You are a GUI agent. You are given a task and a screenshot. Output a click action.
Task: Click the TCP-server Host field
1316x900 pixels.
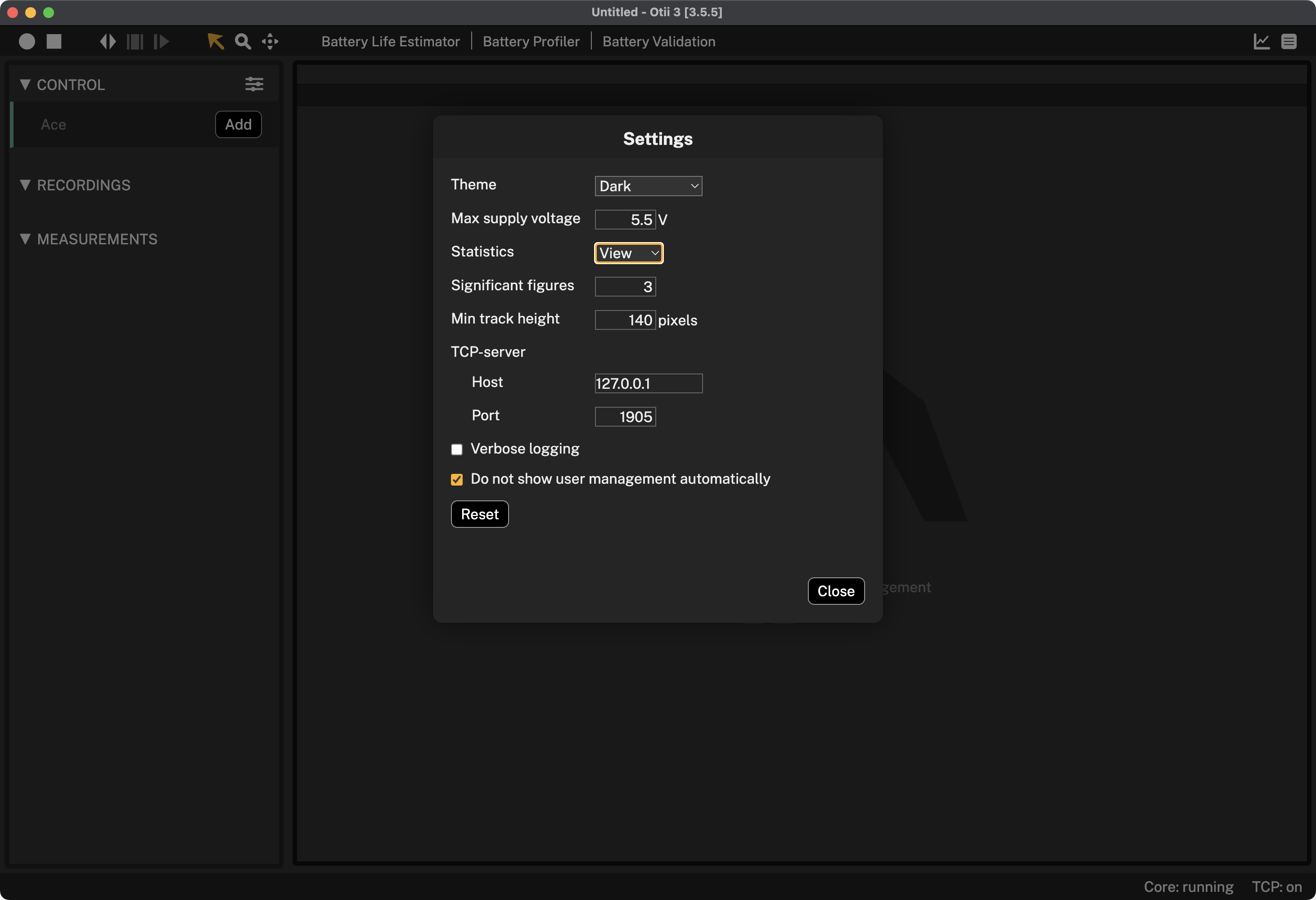[649, 383]
